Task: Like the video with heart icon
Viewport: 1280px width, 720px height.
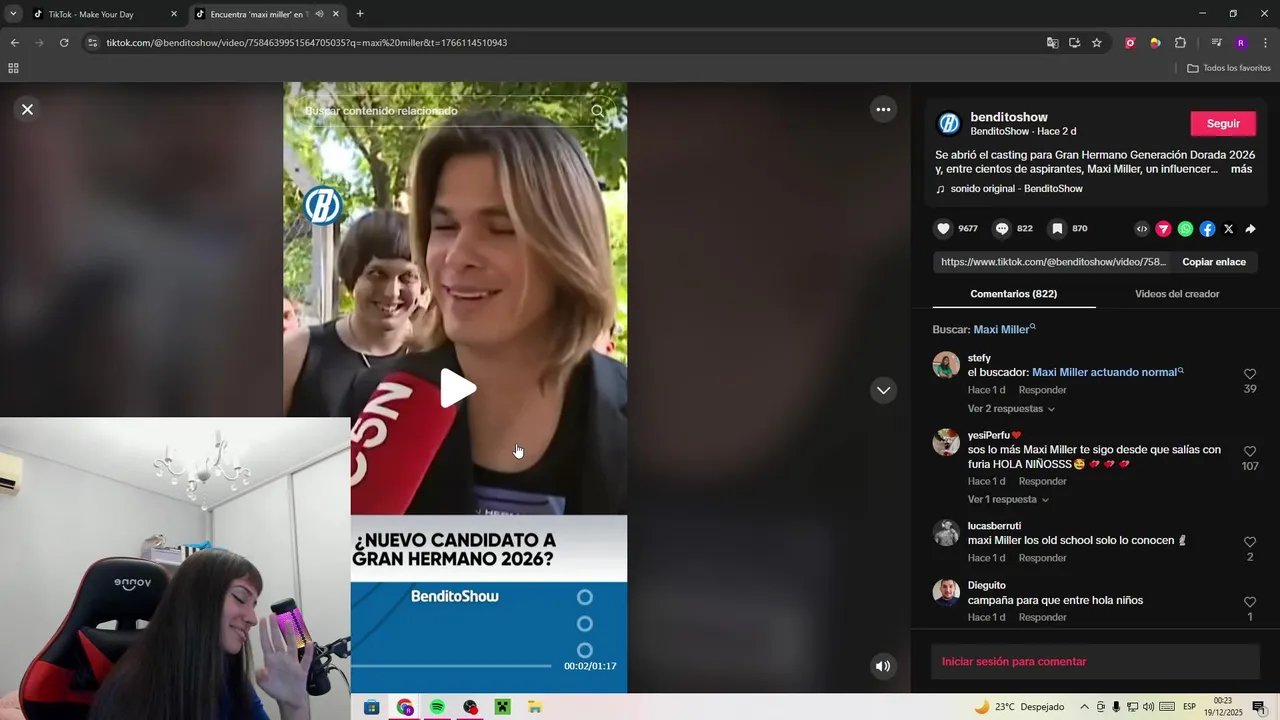Action: tap(943, 229)
